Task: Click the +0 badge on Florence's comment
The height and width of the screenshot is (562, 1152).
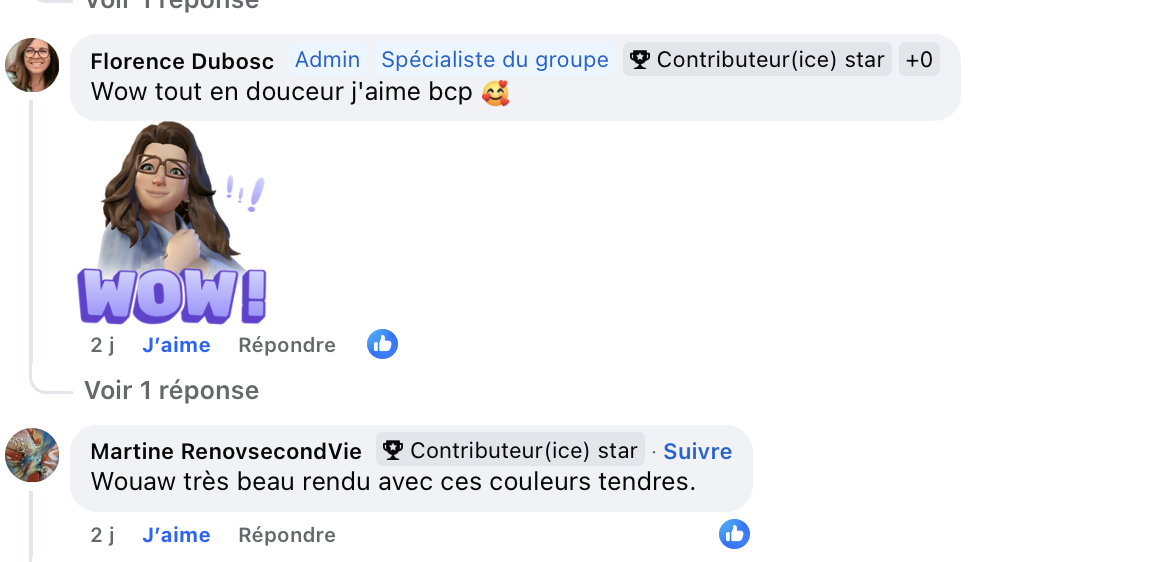Action: [919, 60]
